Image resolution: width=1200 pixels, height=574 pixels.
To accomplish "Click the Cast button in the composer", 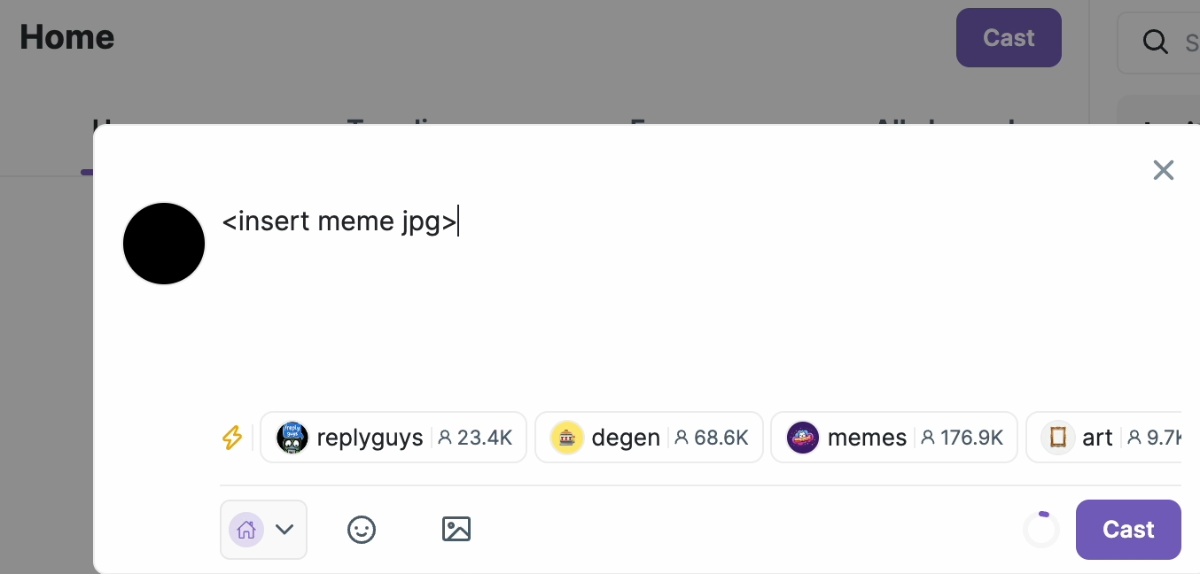I will coord(1128,529).
